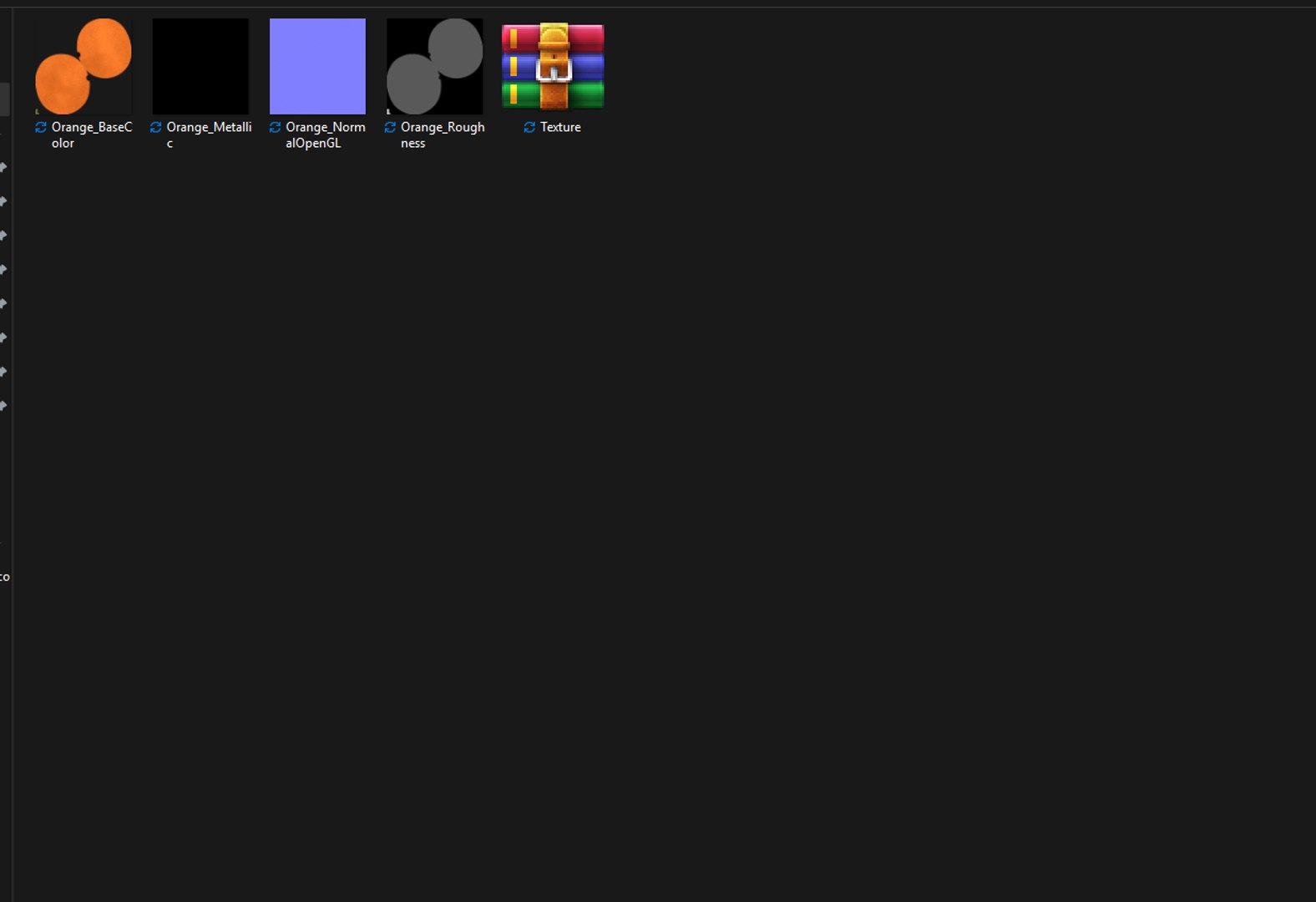The height and width of the screenshot is (902, 1316).
Task: Click the Orange_Roughness file name
Action: (x=443, y=134)
